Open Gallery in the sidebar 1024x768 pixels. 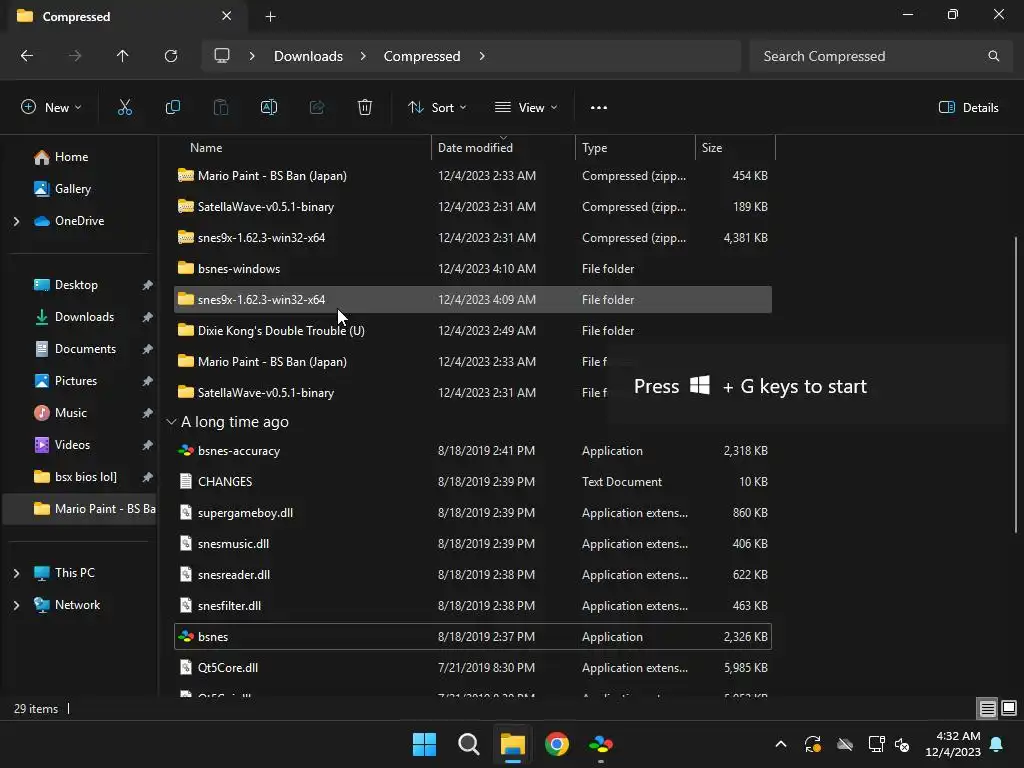(x=79, y=189)
